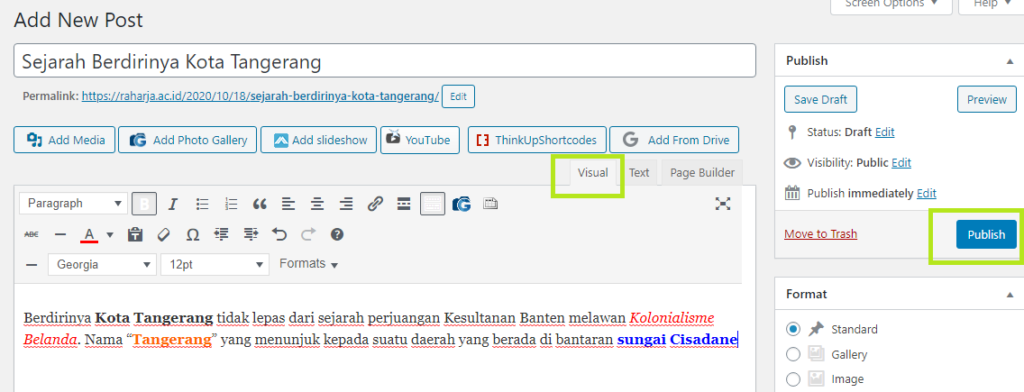Viewport: 1024px width, 392px height.
Task: Apply strikethrough formatting
Action: click(x=31, y=234)
